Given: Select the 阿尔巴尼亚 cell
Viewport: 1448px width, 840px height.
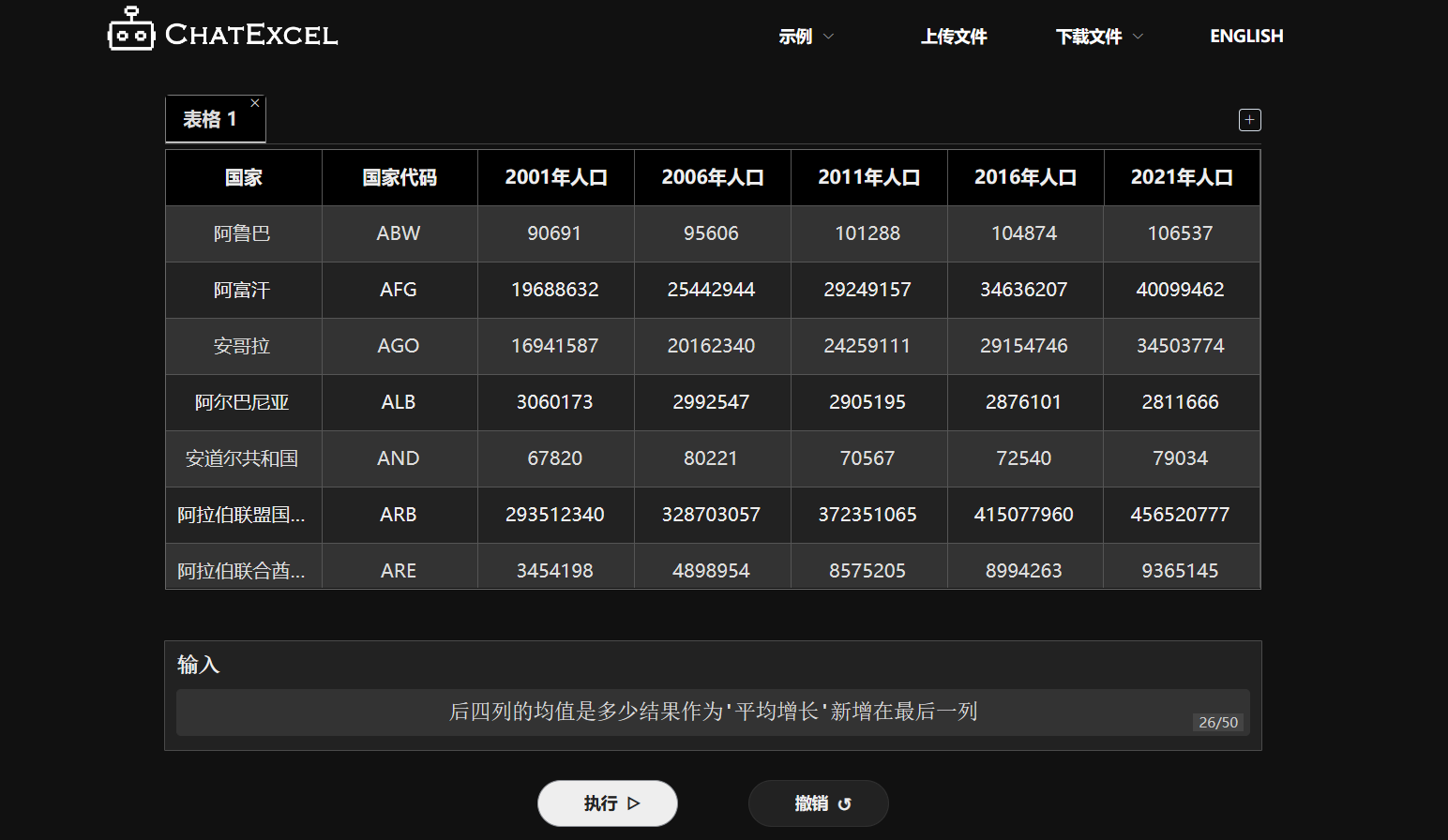Looking at the screenshot, I should click(242, 402).
